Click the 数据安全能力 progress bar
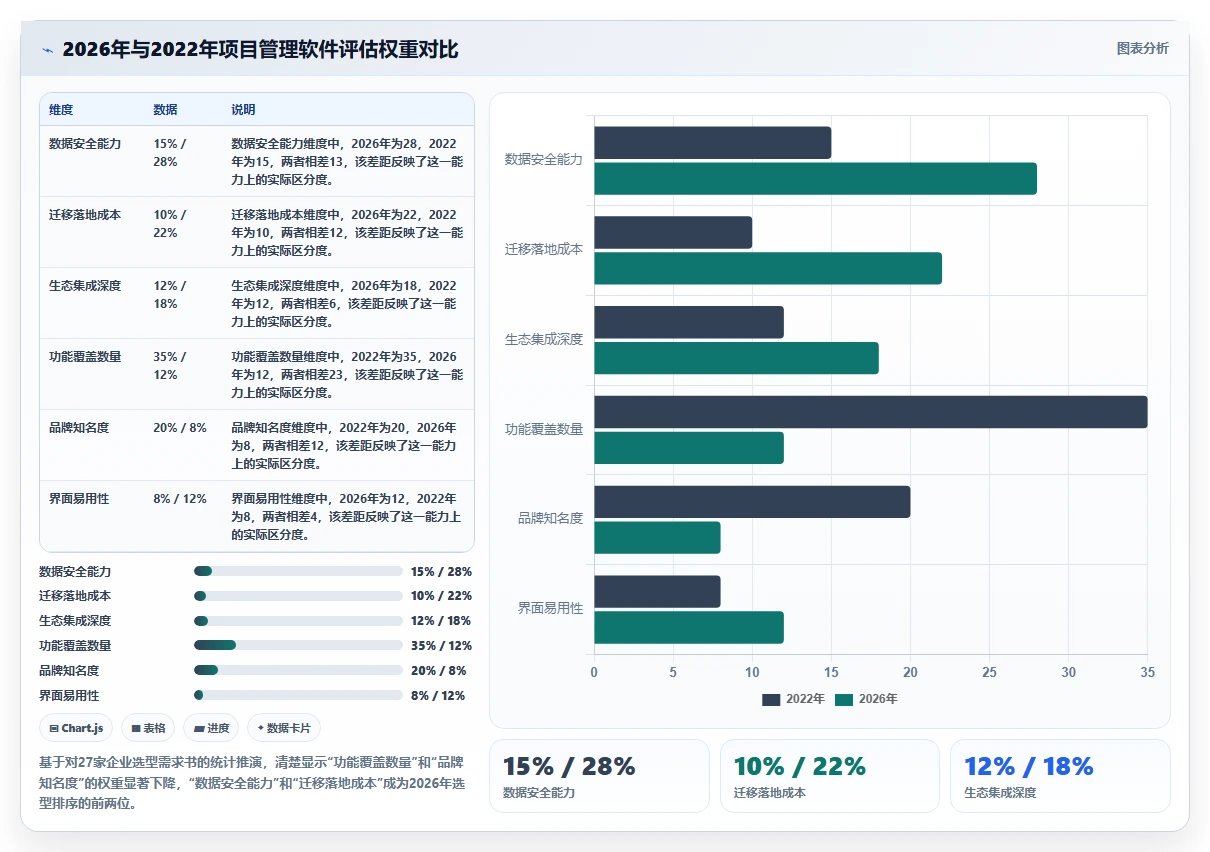This screenshot has height=852, width=1210. (x=298, y=571)
